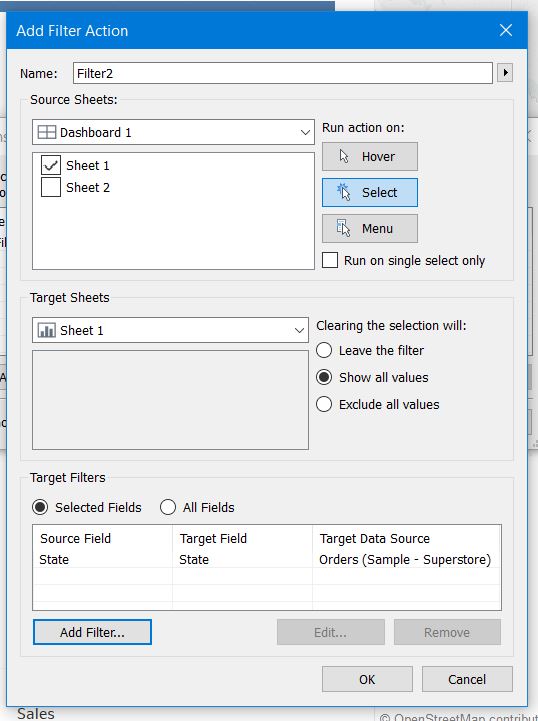Screen dimensions: 538x721
Task: Click the Menu action icon
Action: click(343, 228)
